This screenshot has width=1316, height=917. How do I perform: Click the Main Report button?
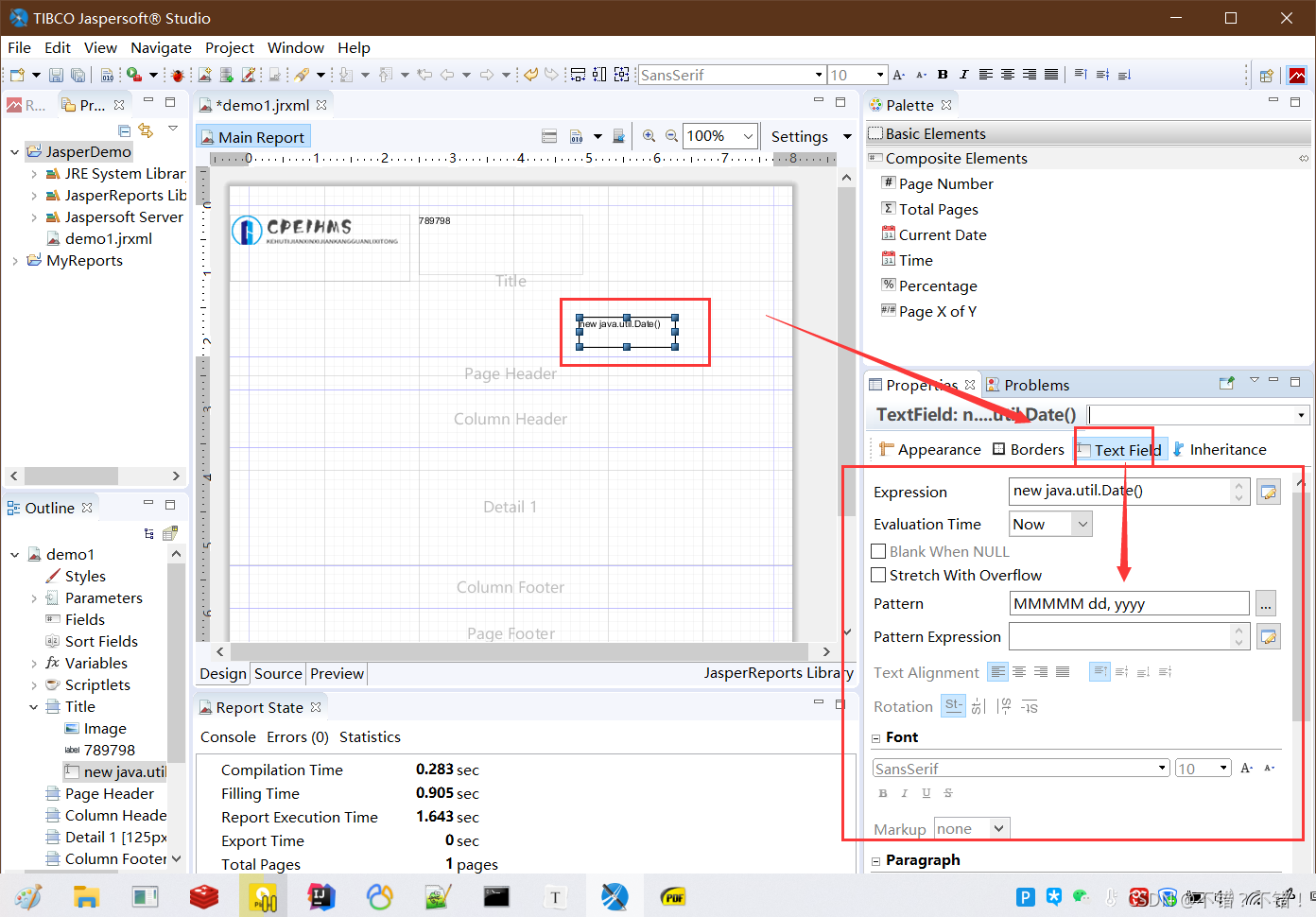tap(253, 137)
